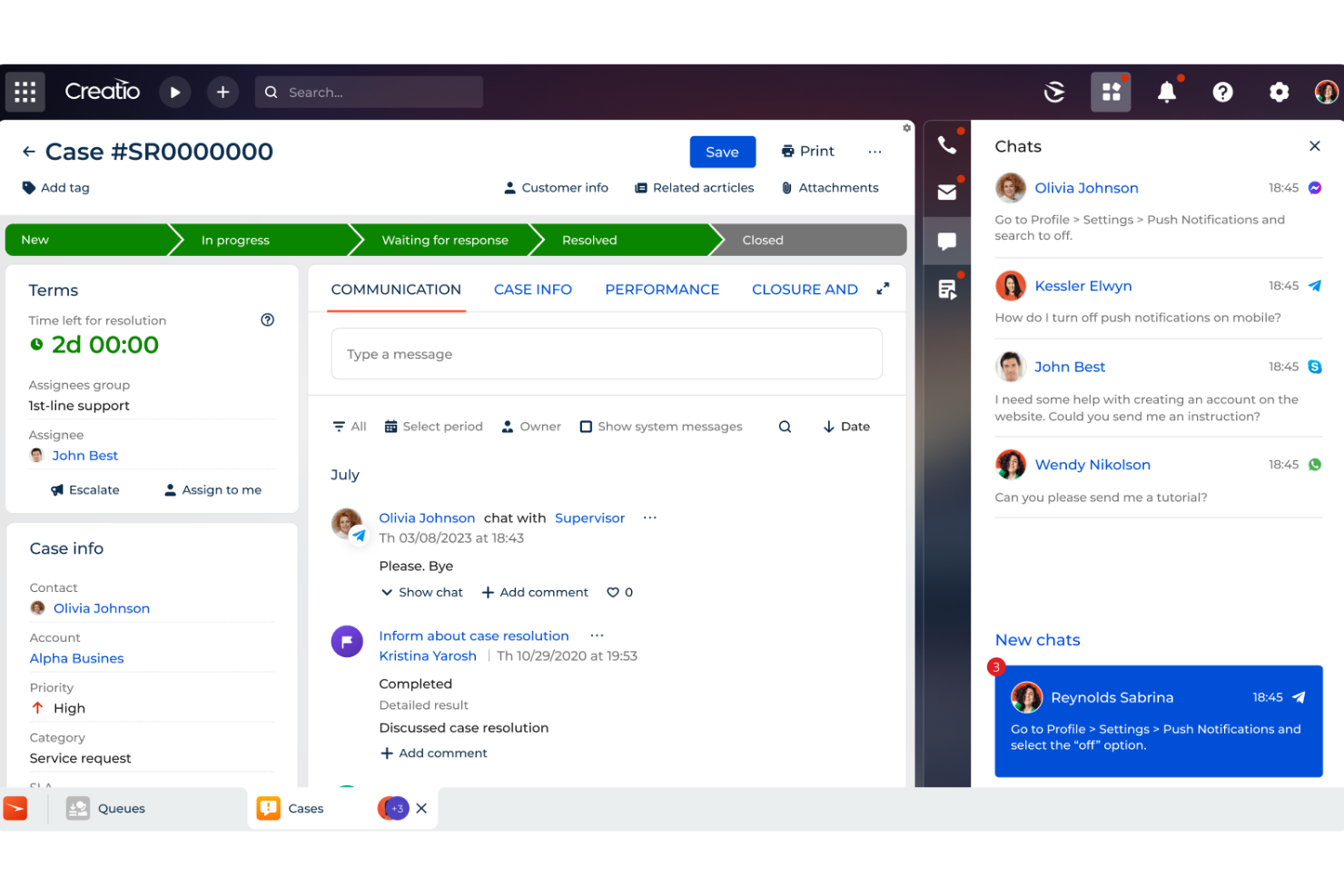Image resolution: width=1344 pixels, height=896 pixels.
Task: Save the case with the Save button
Action: click(722, 151)
